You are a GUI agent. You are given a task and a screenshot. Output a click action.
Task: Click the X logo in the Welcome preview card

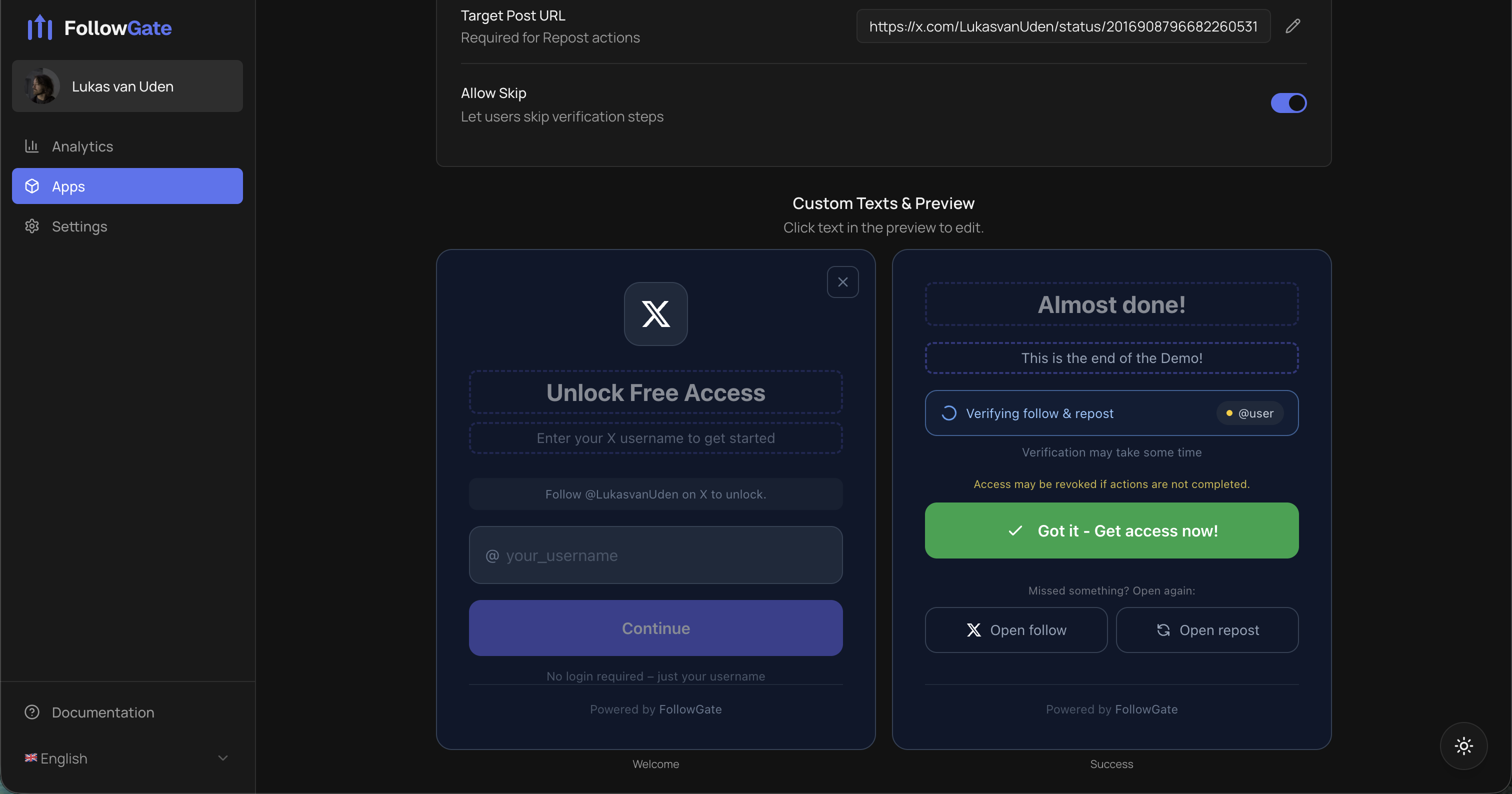tap(655, 313)
